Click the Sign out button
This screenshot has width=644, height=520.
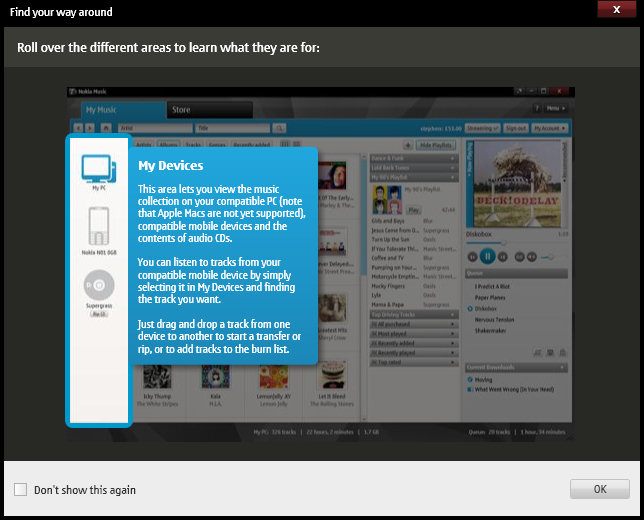coord(515,128)
